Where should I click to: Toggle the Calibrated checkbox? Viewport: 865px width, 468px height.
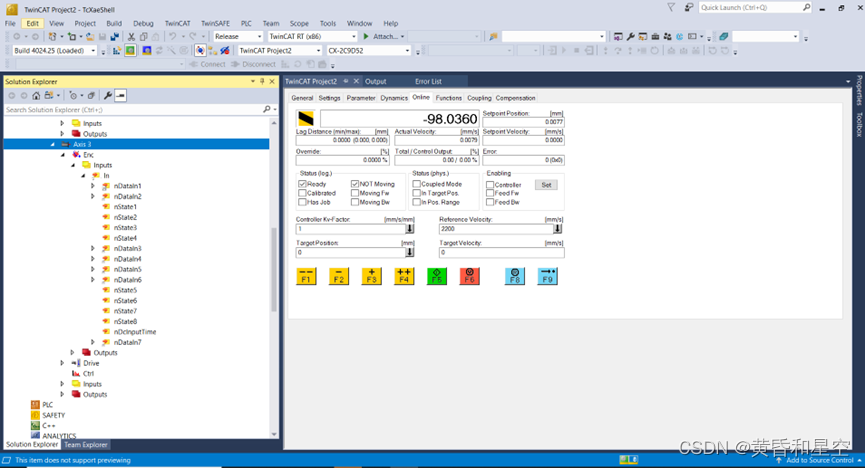tap(302, 193)
